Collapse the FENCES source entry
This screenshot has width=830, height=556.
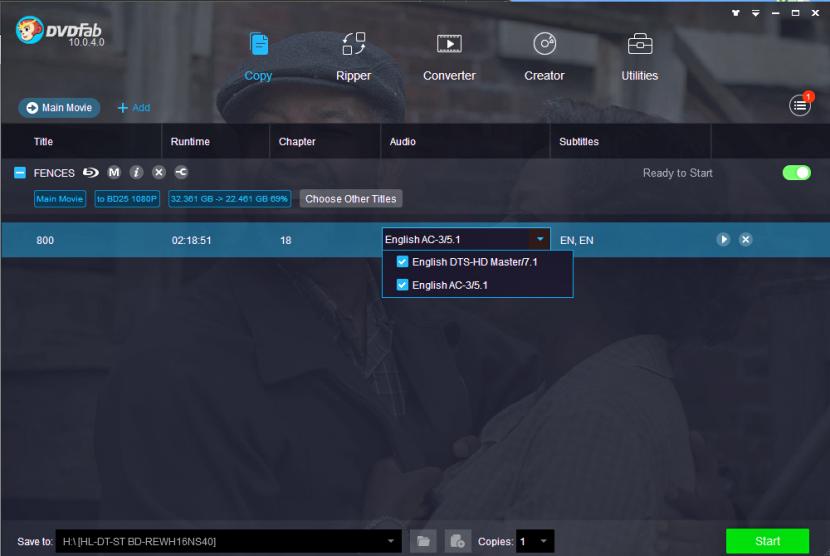[x=20, y=173]
